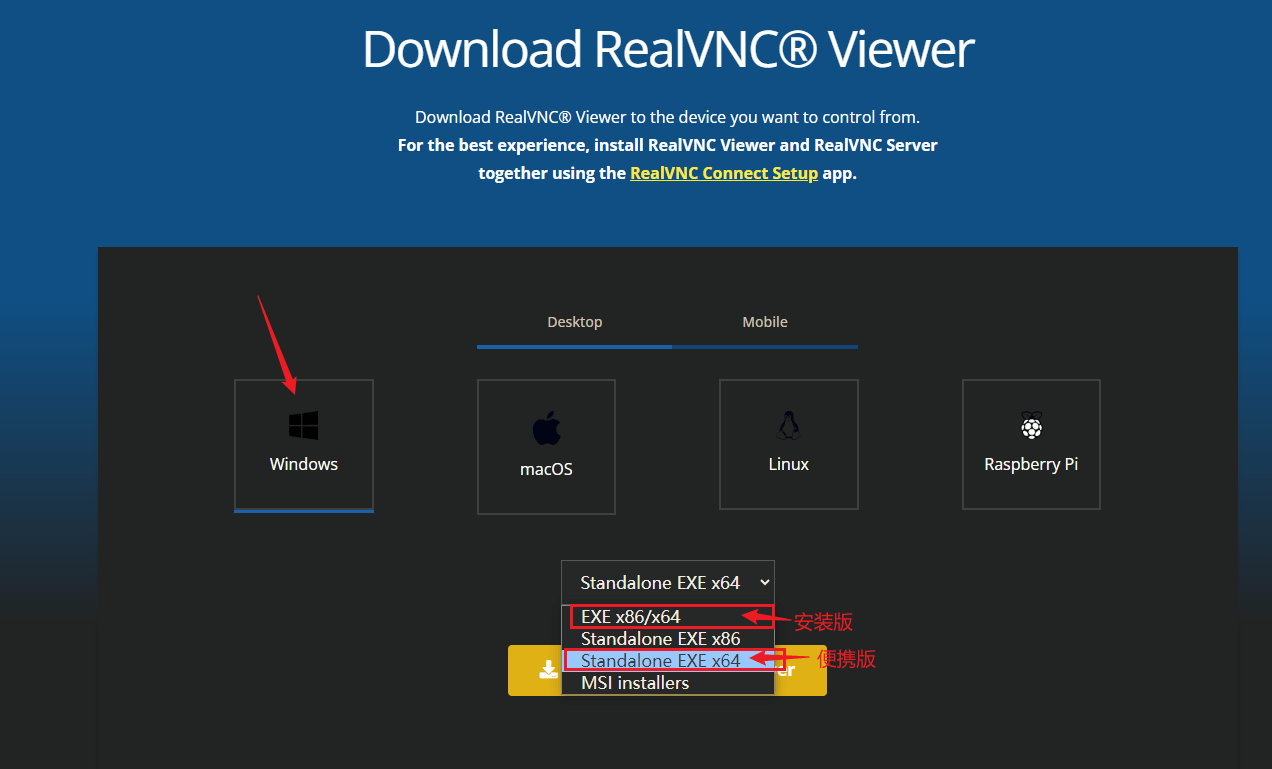Choose EXE x86/x64 from the list
Viewport: 1272px width, 769px height.
[x=667, y=617]
